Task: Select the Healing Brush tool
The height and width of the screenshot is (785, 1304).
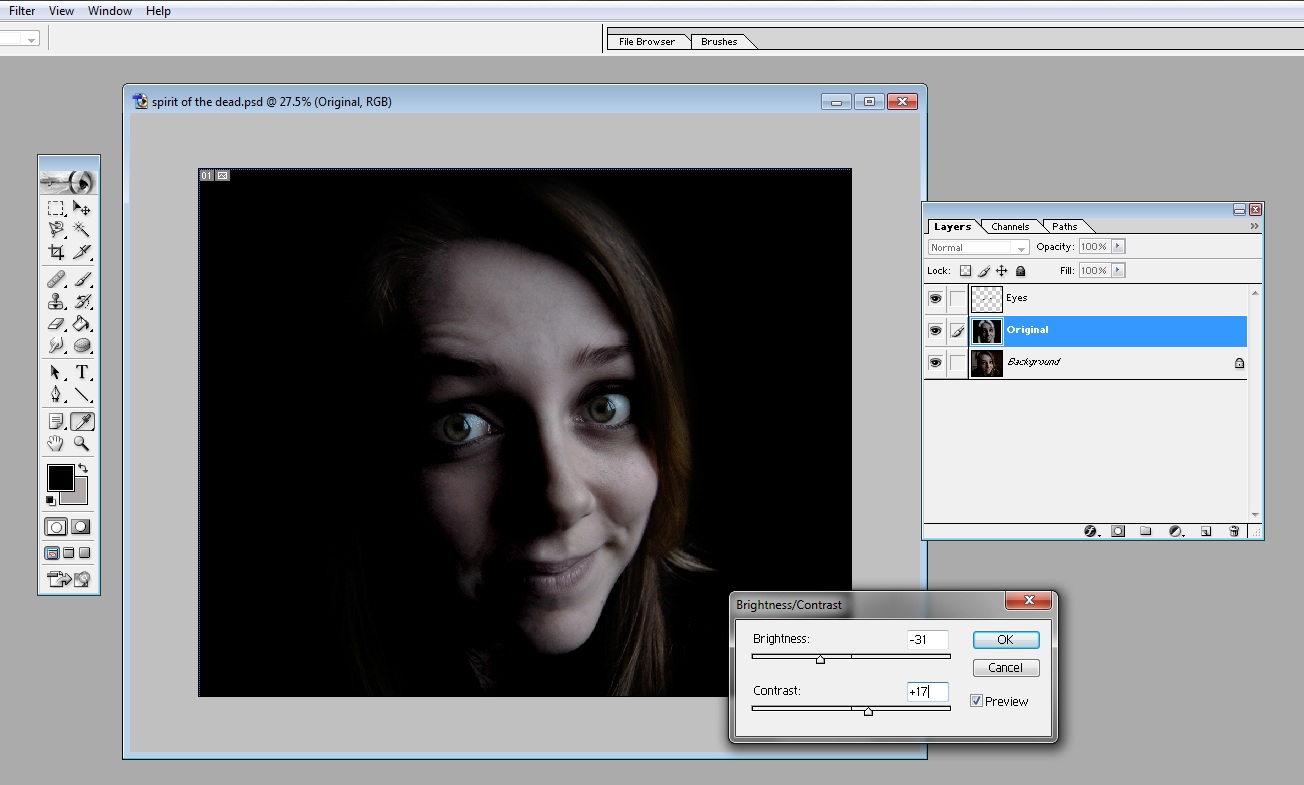Action: click(x=56, y=279)
